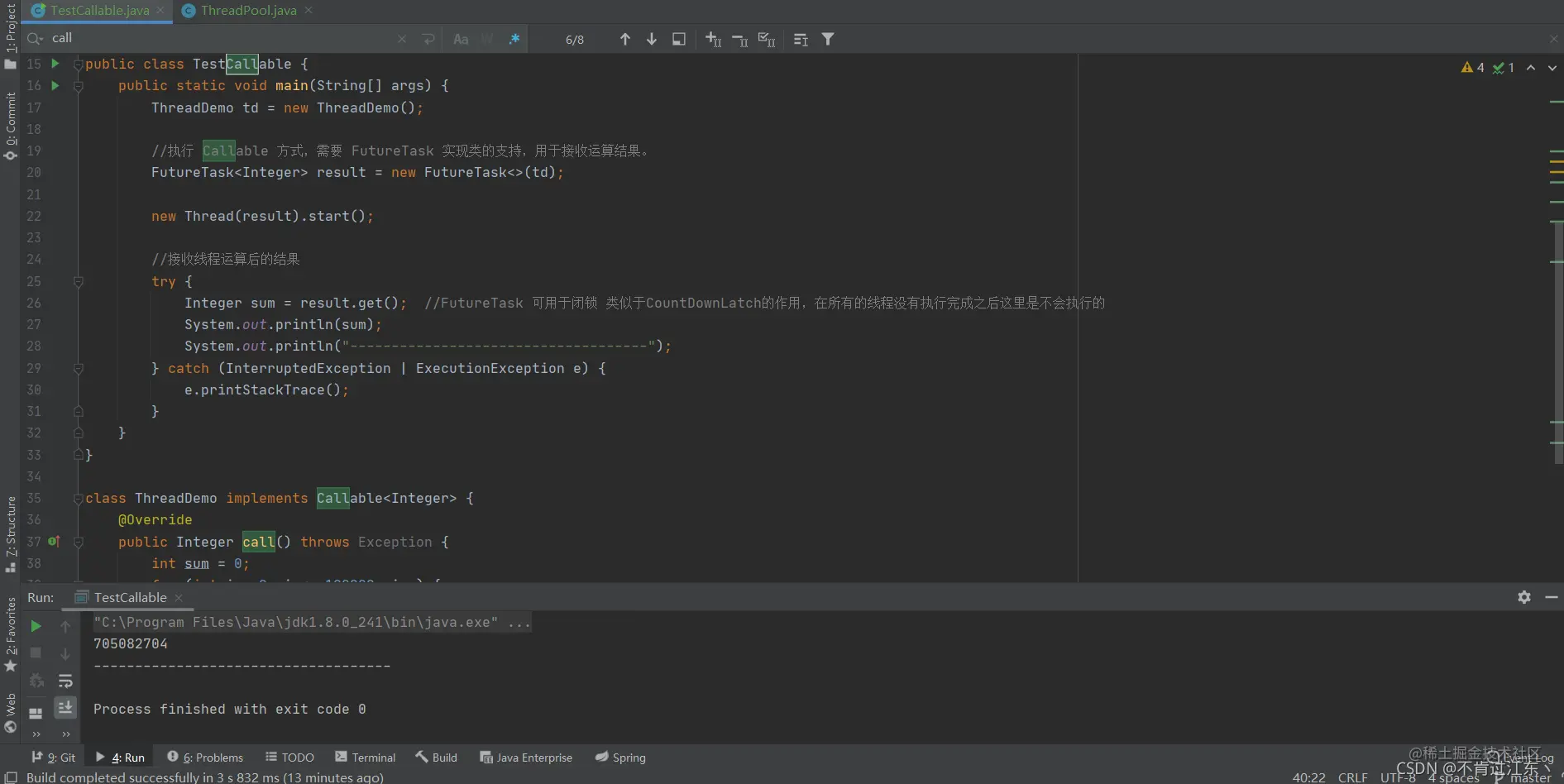The image size is (1564, 784).
Task: Collapse main method fold marker
Action: point(79,86)
